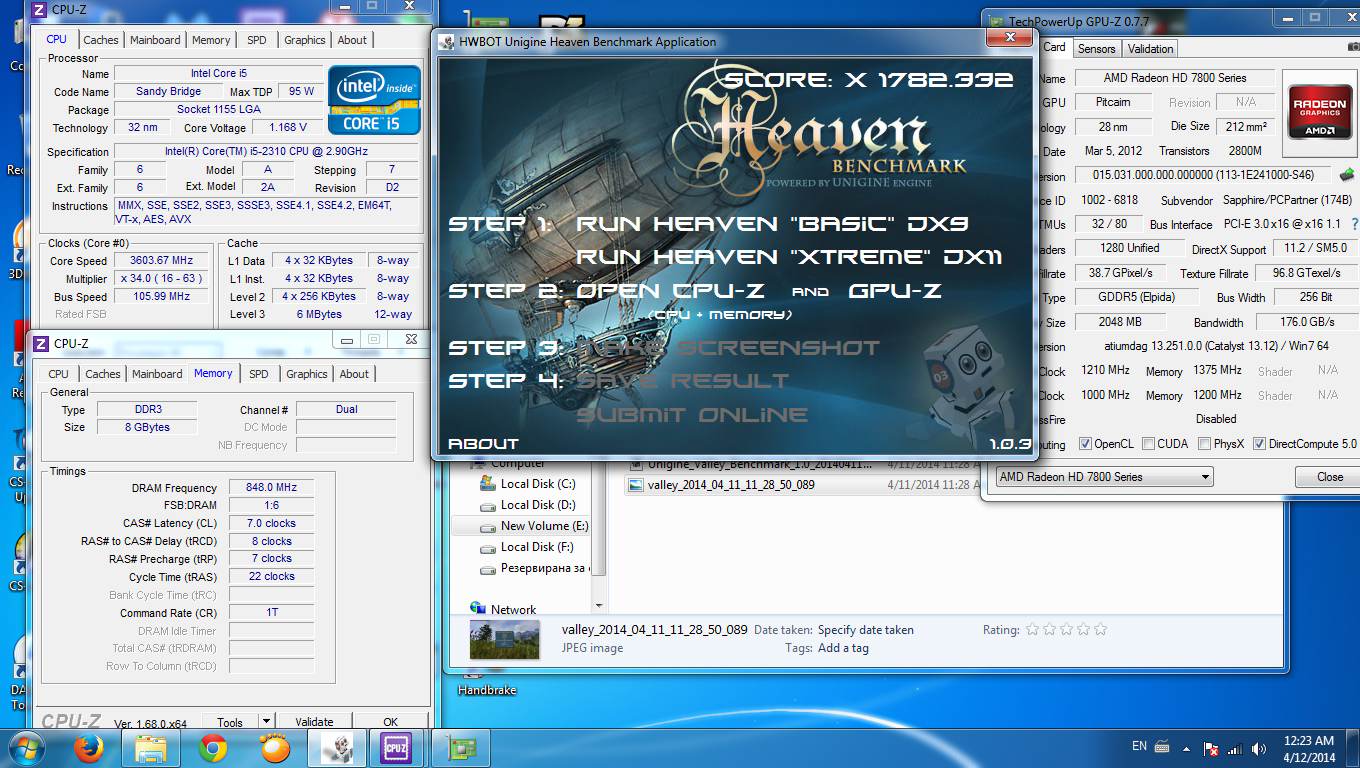The height and width of the screenshot is (768, 1360).
Task: Open the Graphics tab in the lower CPU-Z window
Action: click(x=306, y=374)
